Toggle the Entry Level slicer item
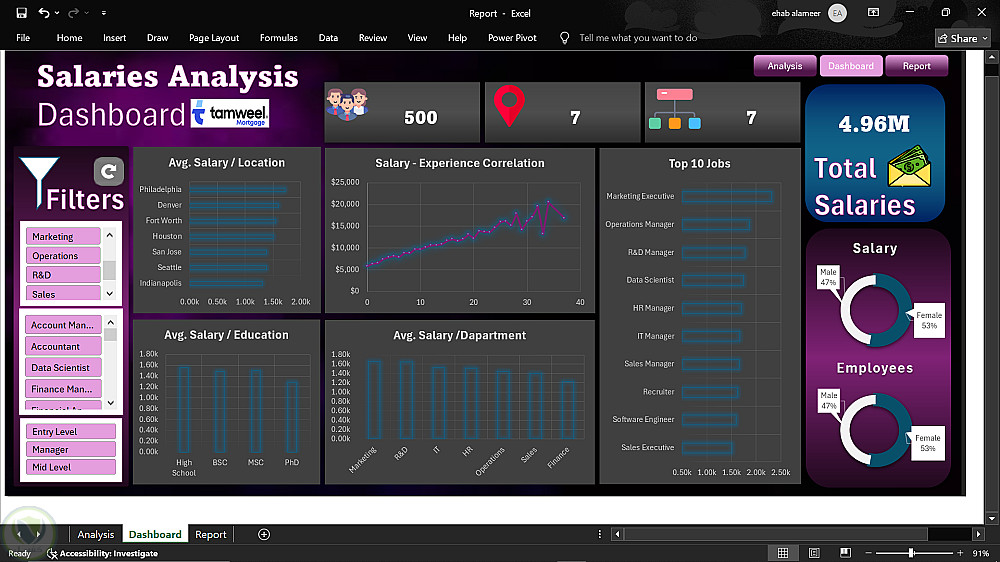This screenshot has width=1000, height=562. click(x=70, y=431)
